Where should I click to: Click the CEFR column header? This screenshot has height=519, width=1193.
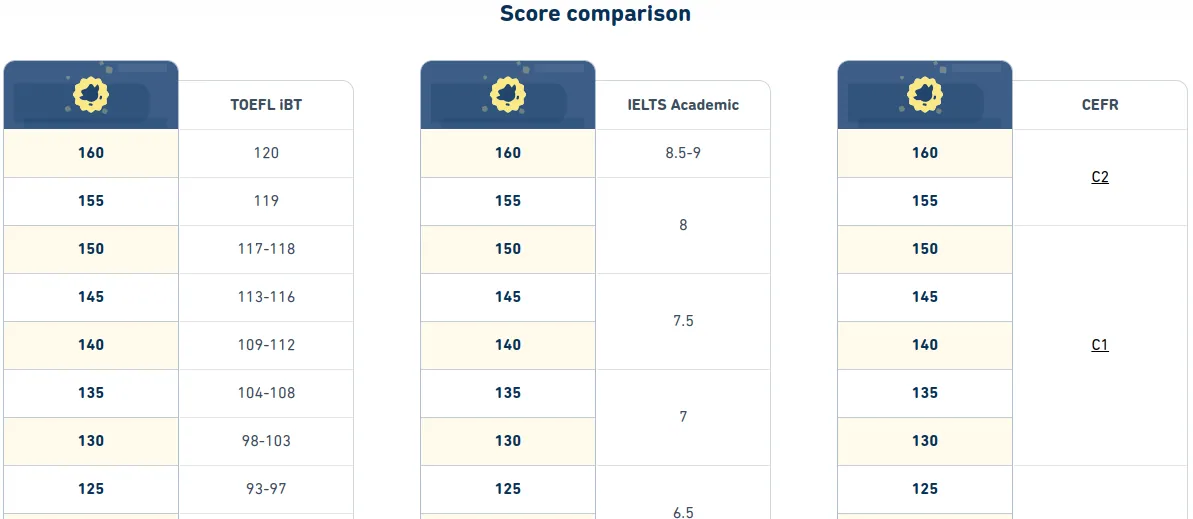tap(1100, 105)
